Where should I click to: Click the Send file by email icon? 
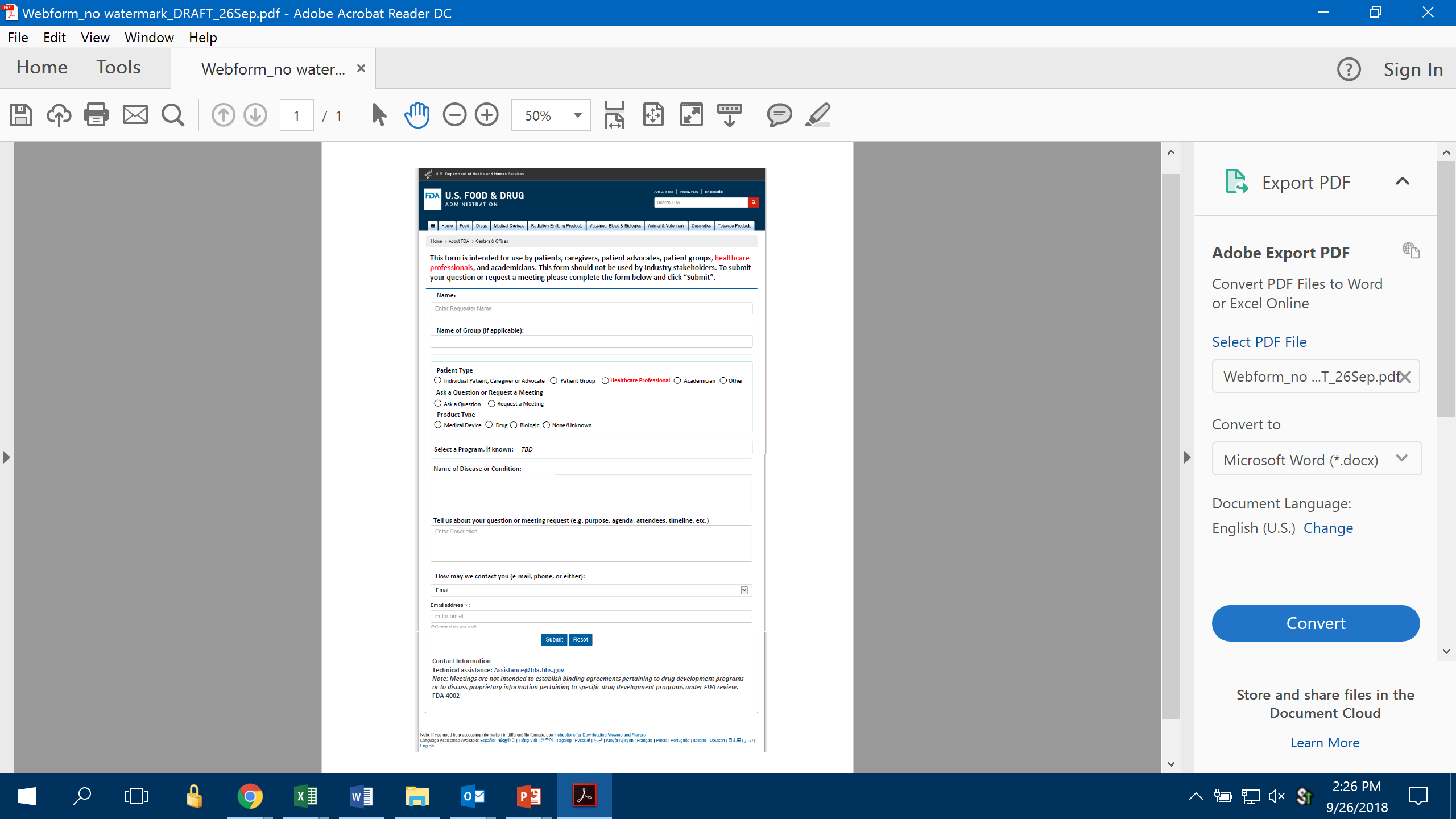point(135,115)
